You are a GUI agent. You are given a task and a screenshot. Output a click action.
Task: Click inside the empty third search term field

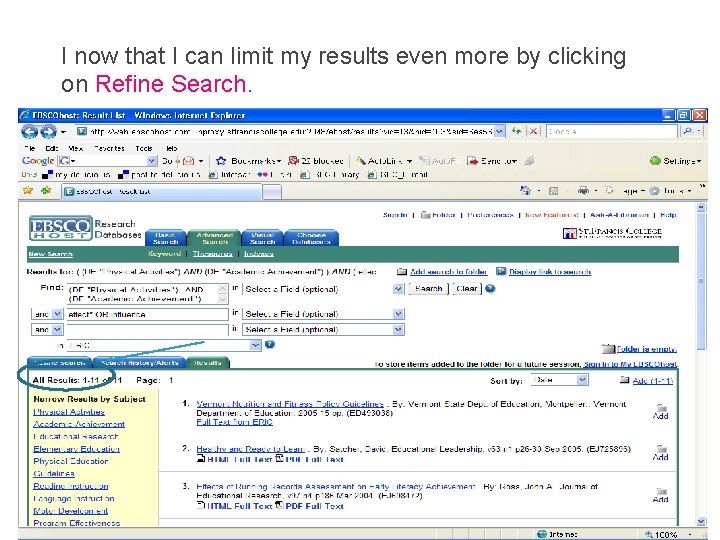coord(147,330)
